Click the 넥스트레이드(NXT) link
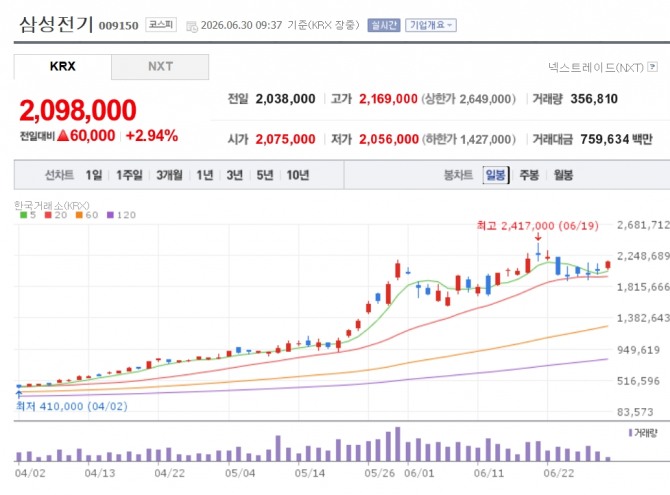The image size is (670, 495). [x=596, y=67]
